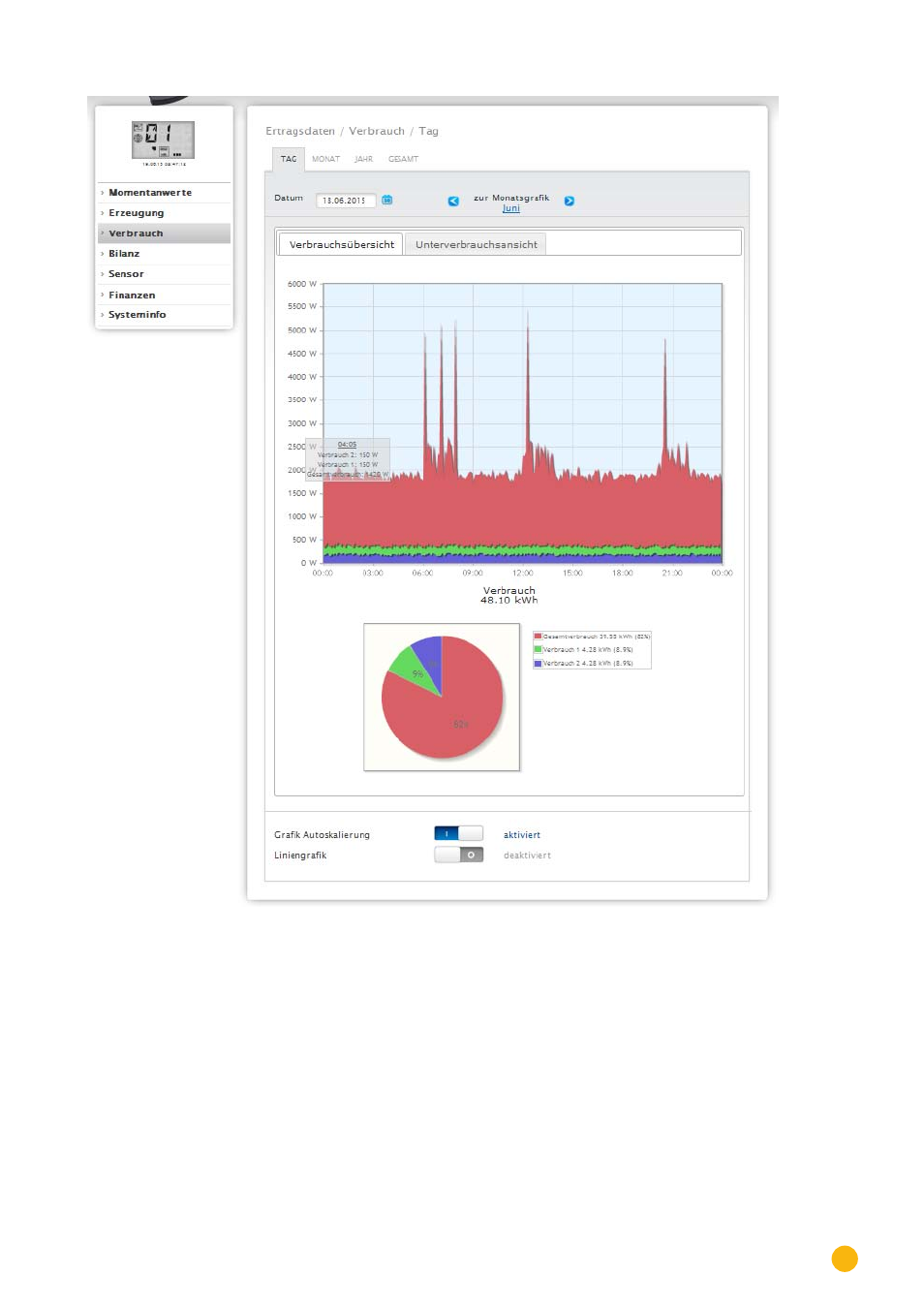Screen dimensions: 924x1307
Task: Click the 6000 W axis label
Action: 302,284
